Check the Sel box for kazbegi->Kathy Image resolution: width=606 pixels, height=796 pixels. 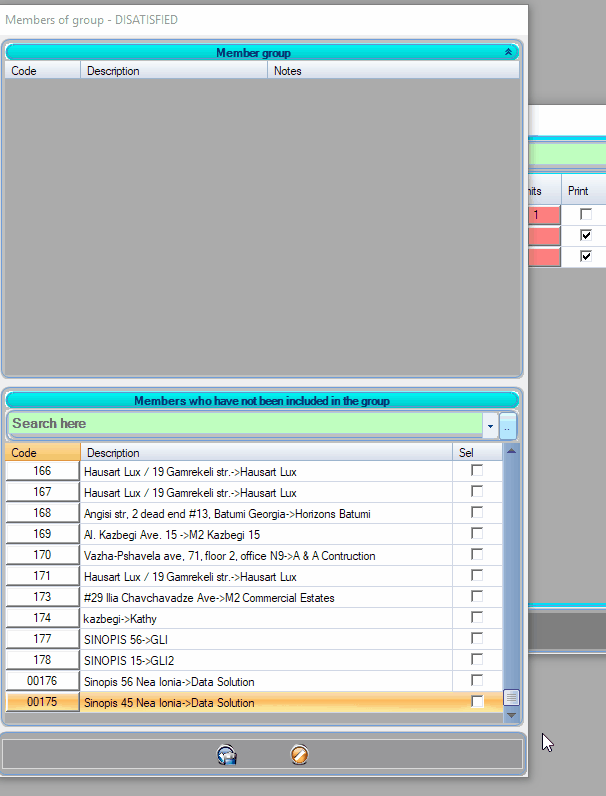click(x=477, y=618)
